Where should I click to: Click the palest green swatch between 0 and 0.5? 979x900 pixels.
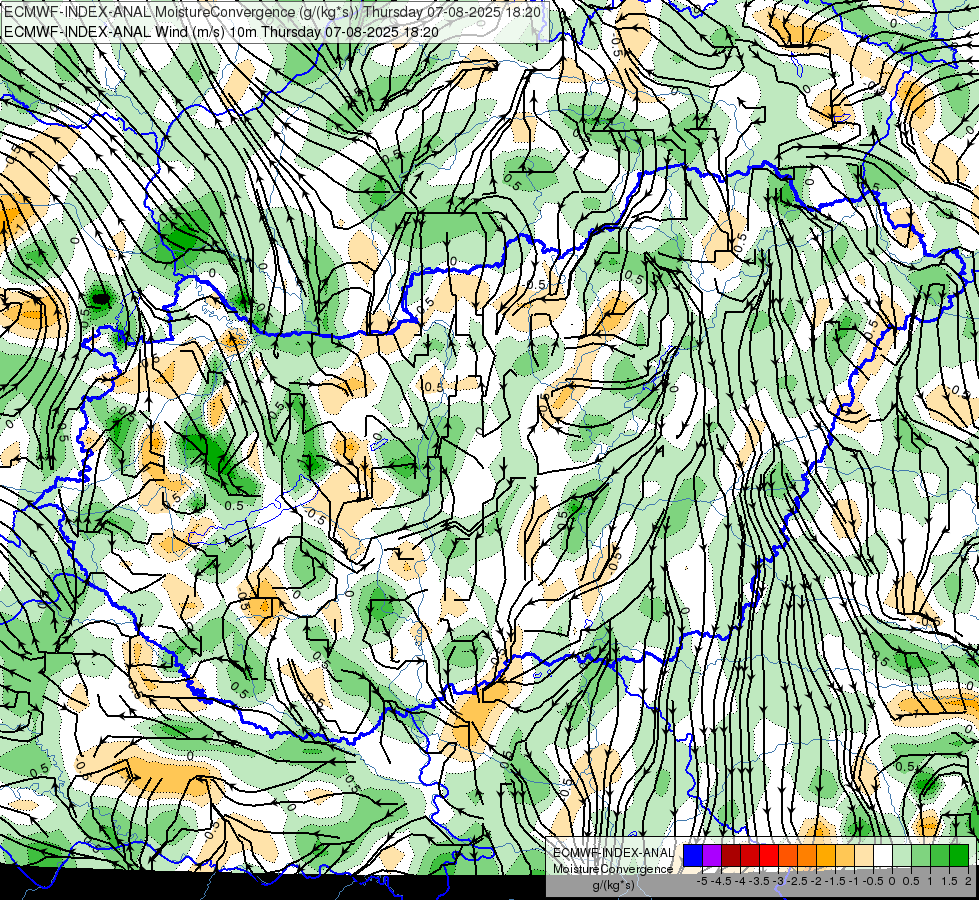click(902, 856)
